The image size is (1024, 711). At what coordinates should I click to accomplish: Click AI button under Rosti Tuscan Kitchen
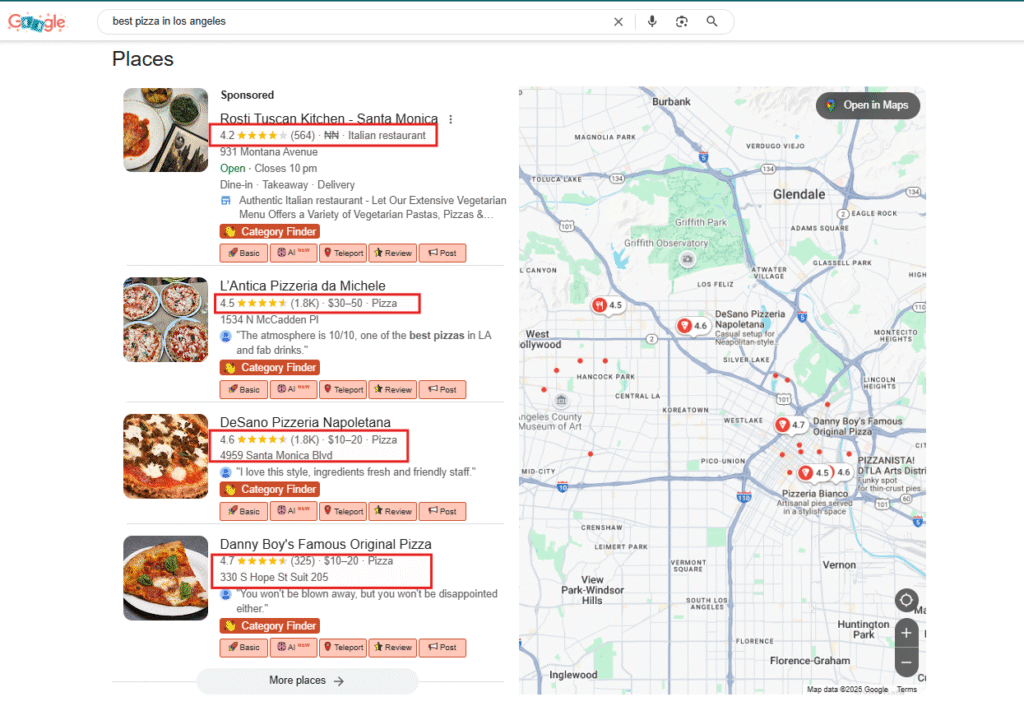click(293, 253)
